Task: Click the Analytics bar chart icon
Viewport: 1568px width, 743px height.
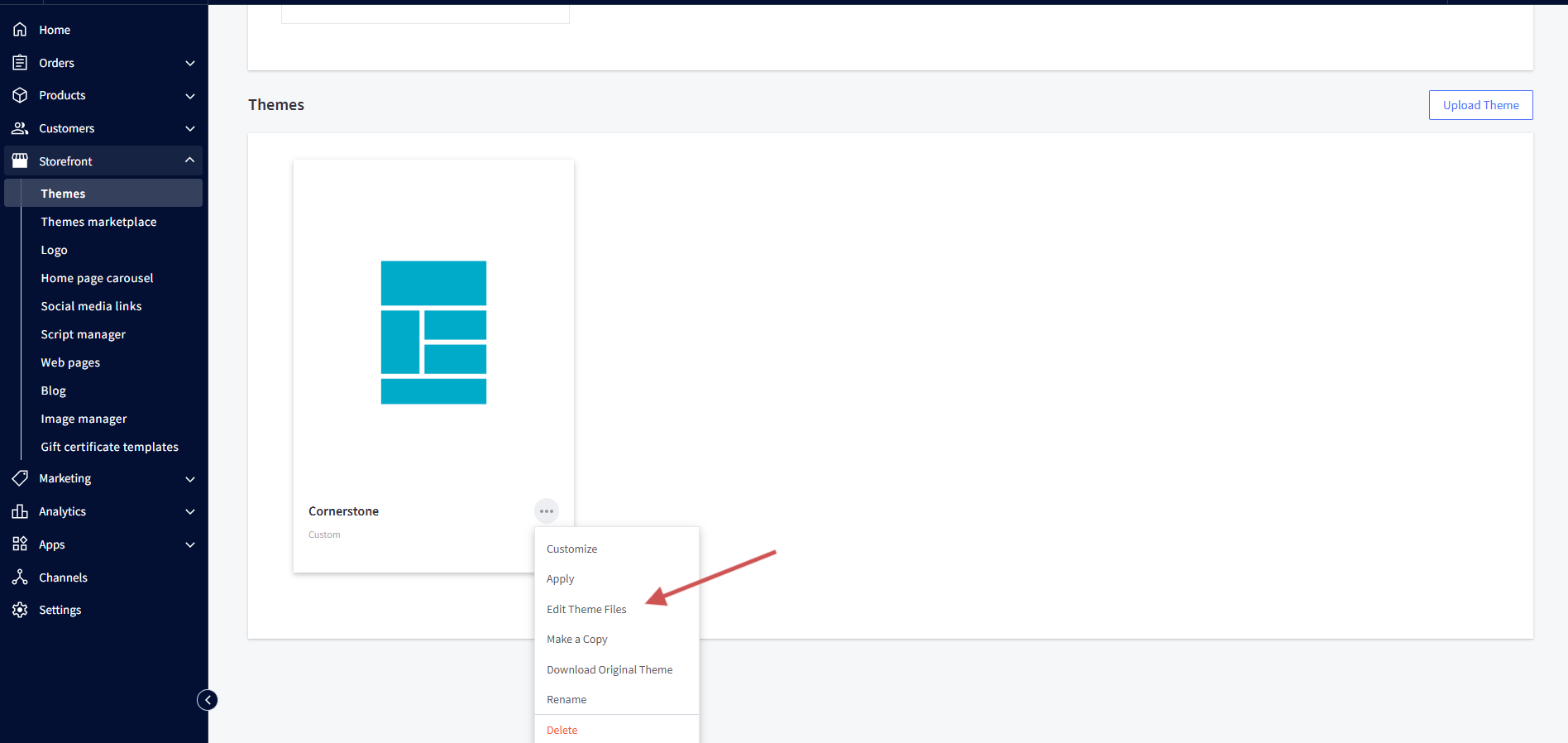Action: tap(20, 511)
